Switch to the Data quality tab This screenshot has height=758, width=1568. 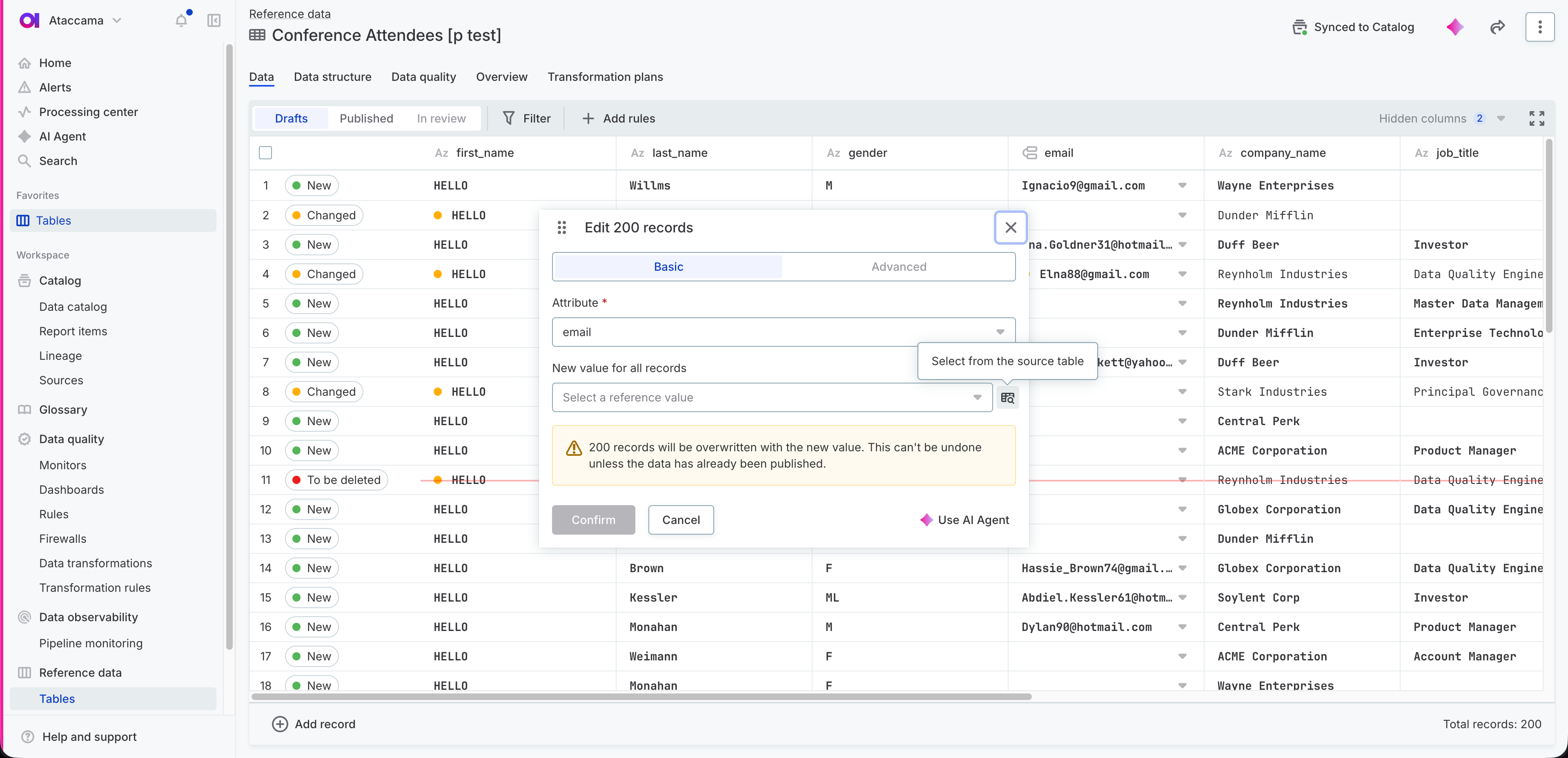[x=423, y=77]
